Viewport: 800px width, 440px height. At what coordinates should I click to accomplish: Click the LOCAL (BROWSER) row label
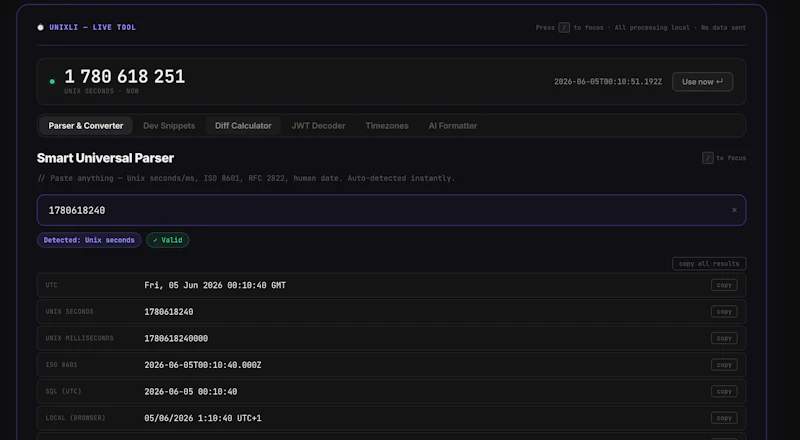tap(75, 418)
